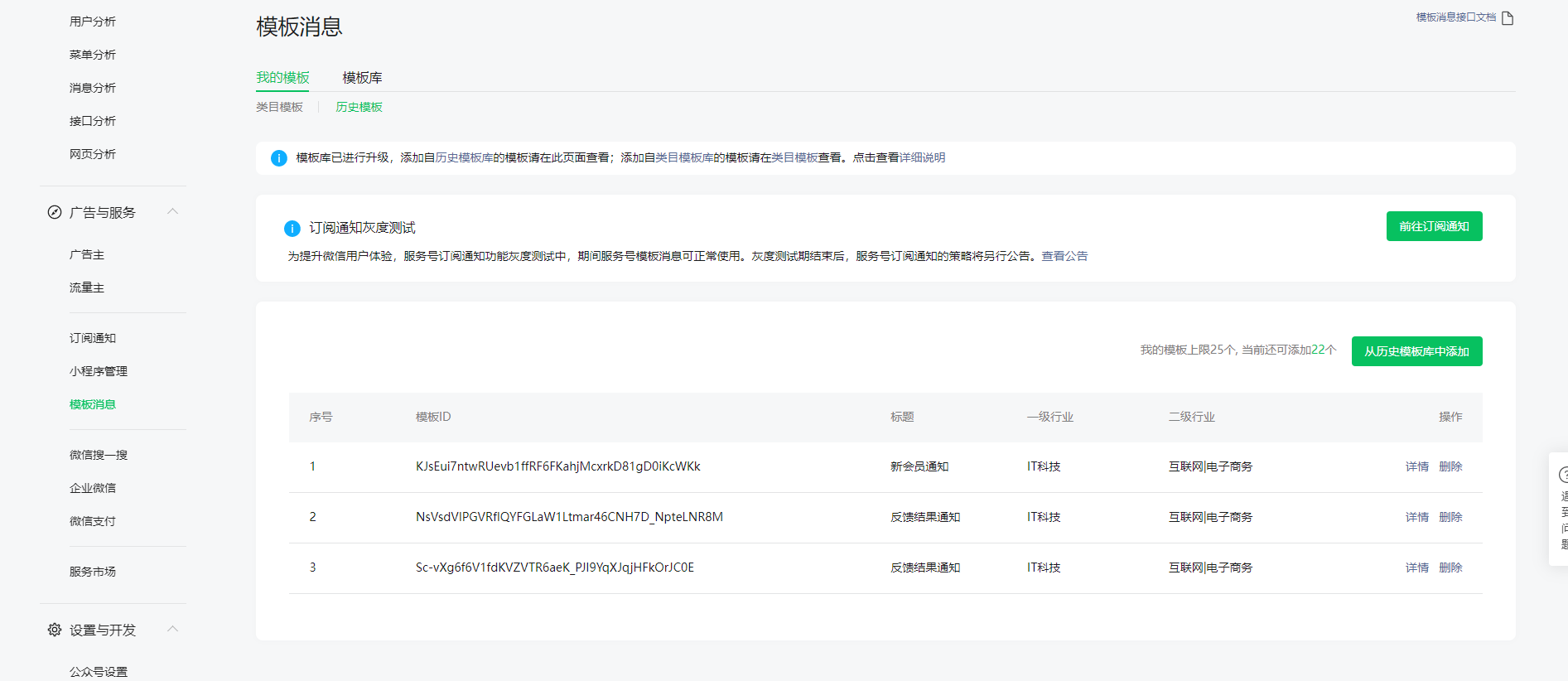
Task: Click the 从历史模板库中添加 button
Action: 1416,351
